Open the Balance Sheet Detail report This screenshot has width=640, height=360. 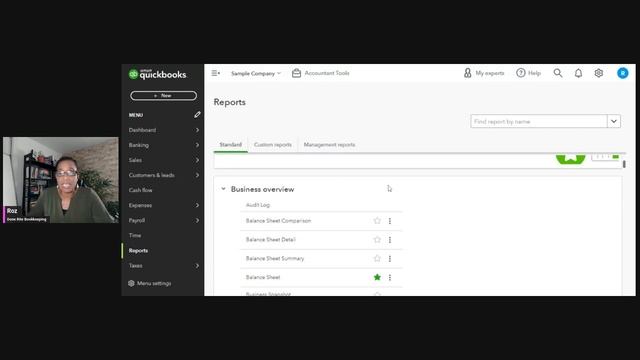click(x=271, y=240)
